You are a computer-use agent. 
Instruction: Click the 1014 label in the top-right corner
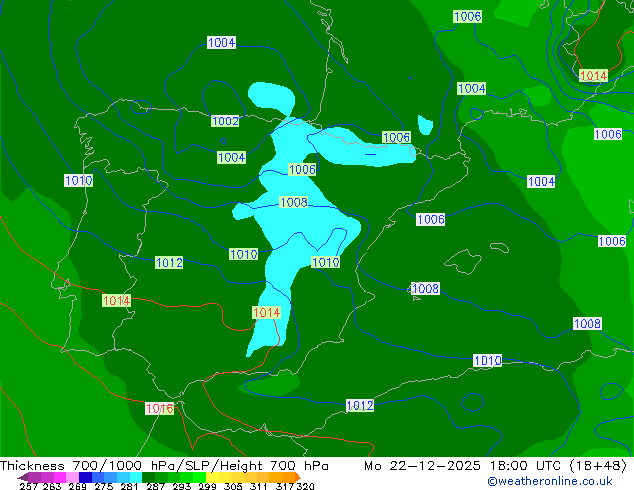(x=593, y=76)
